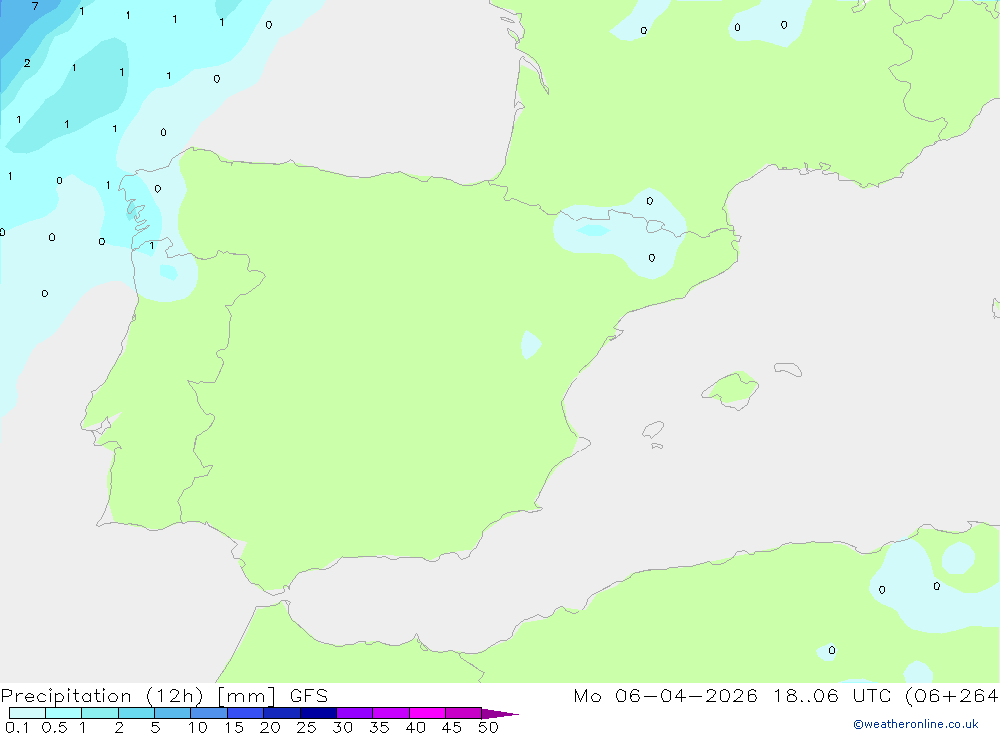
Task: Choose the 40–45 mm magenta legend swatch
Action: click(427, 713)
